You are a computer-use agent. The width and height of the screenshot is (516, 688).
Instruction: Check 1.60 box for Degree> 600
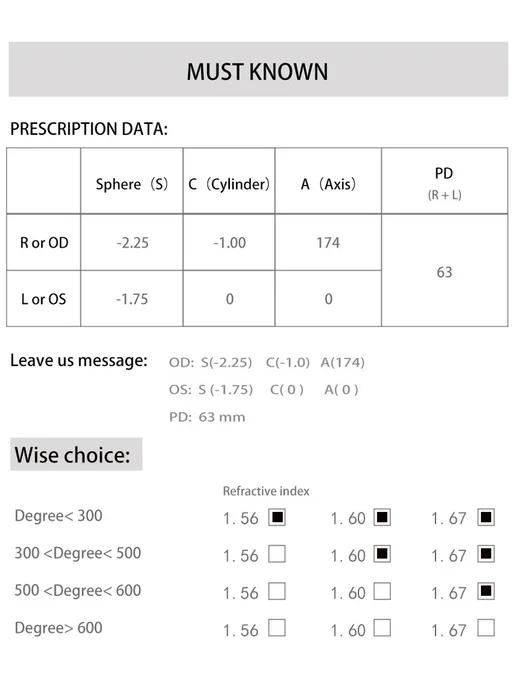pos(382,628)
